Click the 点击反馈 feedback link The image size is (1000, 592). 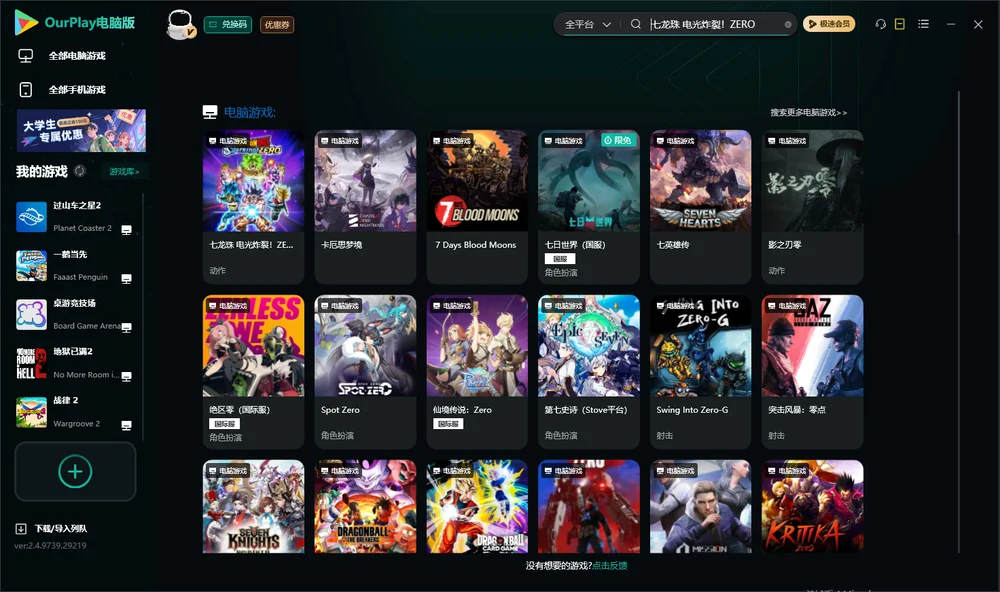click(610, 566)
